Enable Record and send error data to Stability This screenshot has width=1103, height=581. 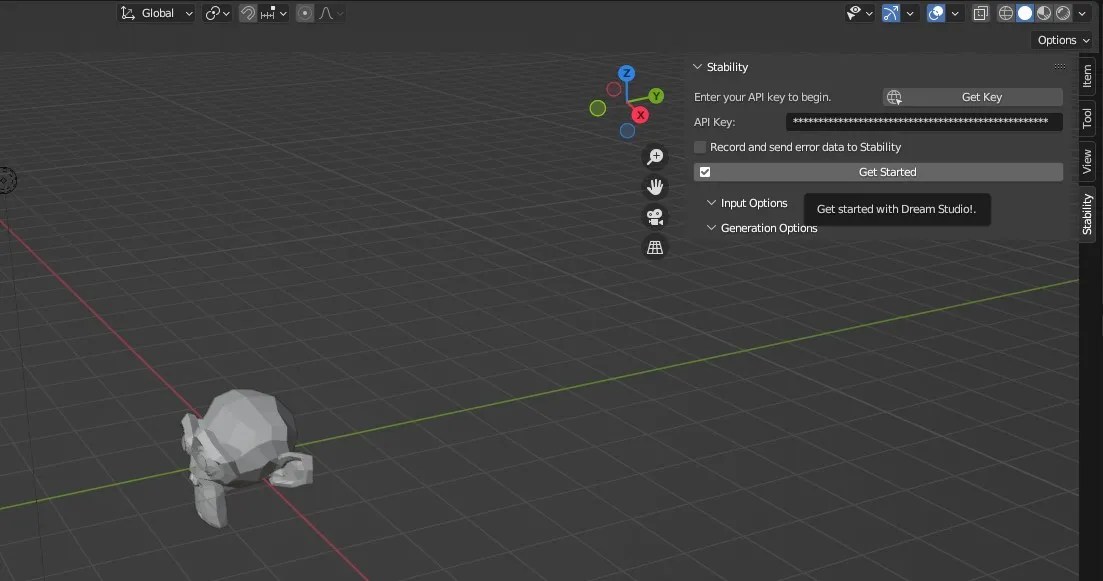coord(699,146)
